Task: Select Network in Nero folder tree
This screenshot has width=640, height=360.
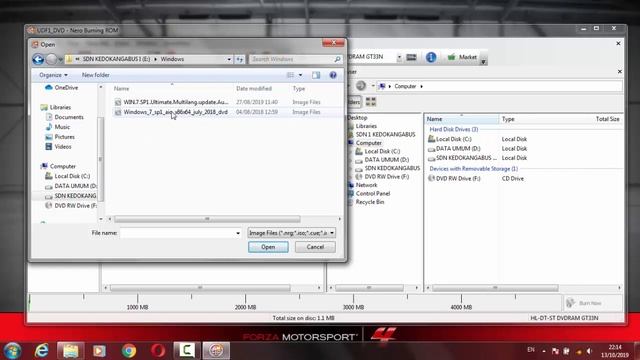Action: tap(367, 185)
